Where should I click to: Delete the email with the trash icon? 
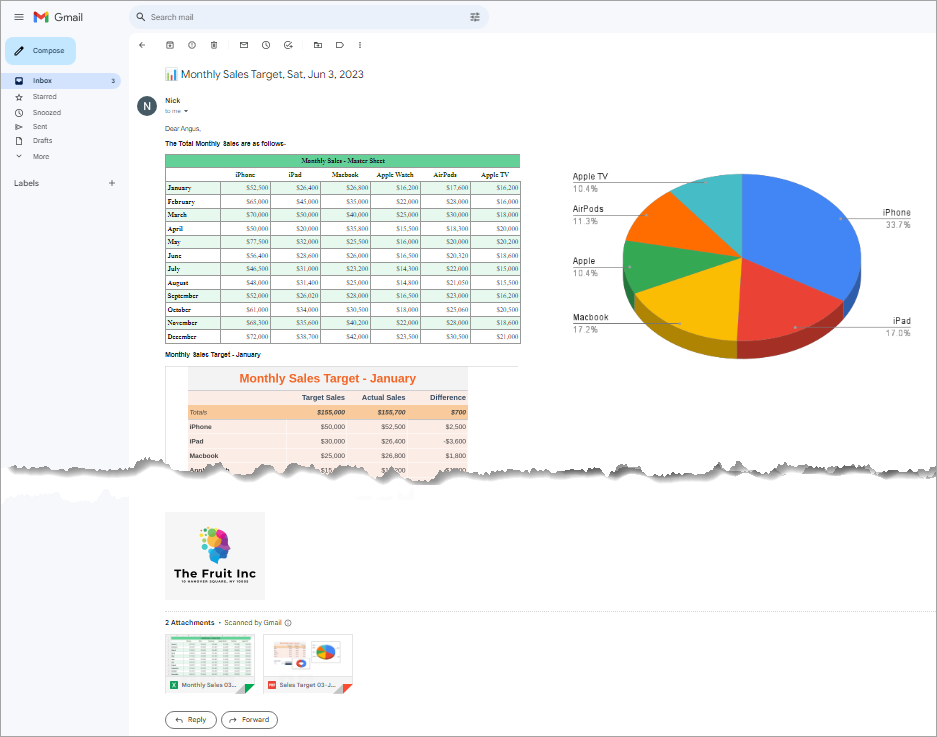pos(213,45)
